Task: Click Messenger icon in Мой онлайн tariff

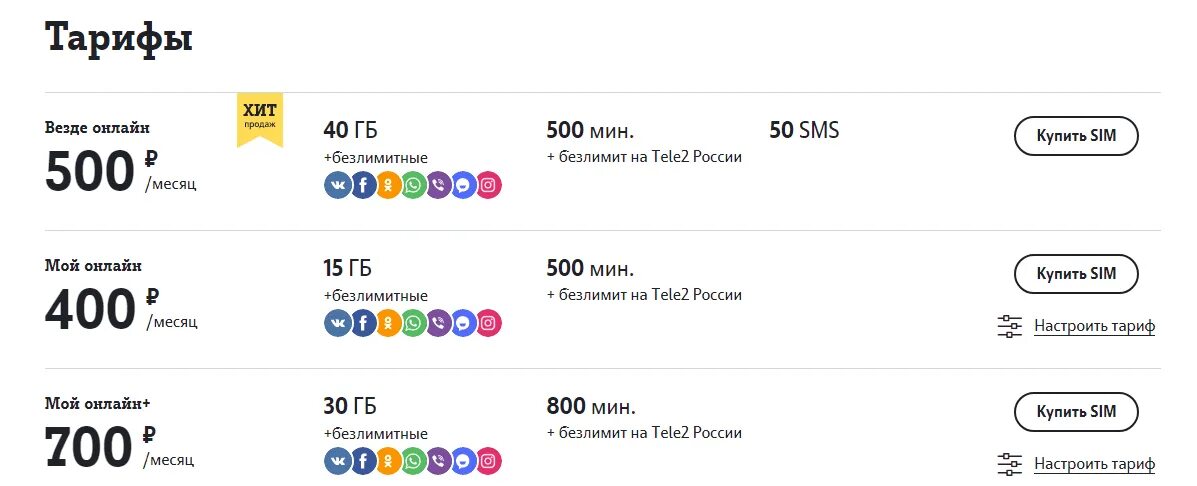Action: [463, 323]
